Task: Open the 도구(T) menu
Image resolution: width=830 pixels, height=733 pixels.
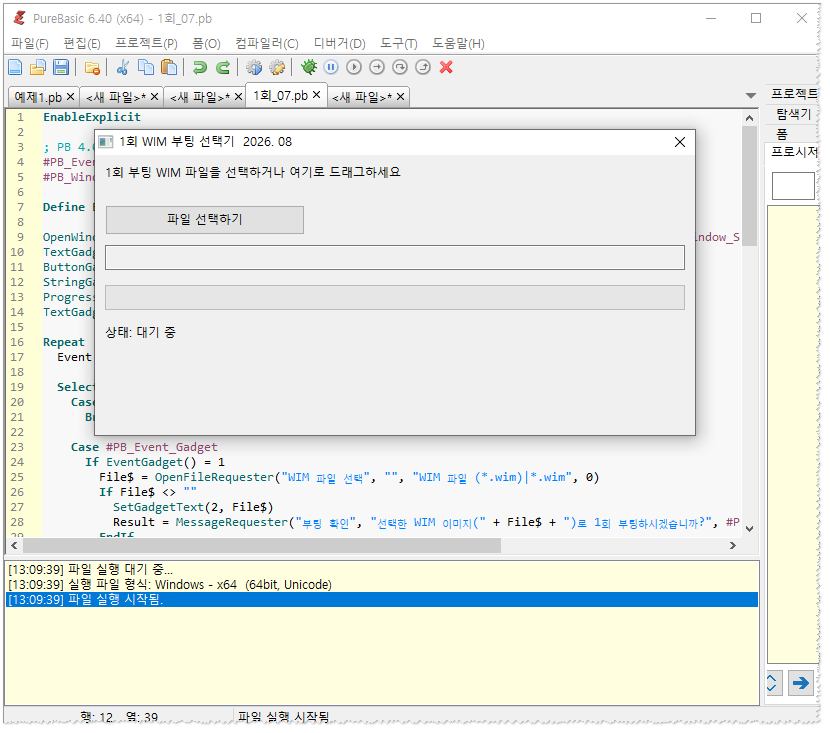Action: [x=399, y=43]
